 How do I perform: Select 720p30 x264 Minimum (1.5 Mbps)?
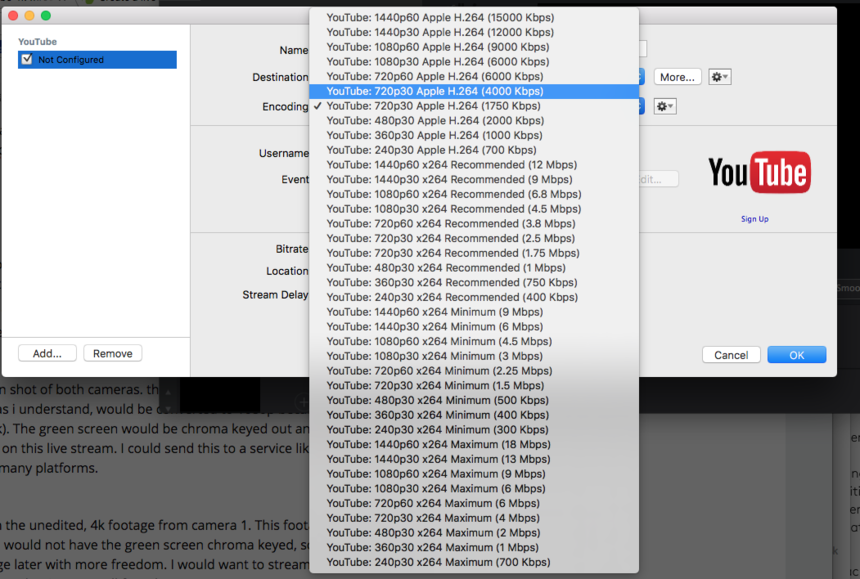point(474,386)
